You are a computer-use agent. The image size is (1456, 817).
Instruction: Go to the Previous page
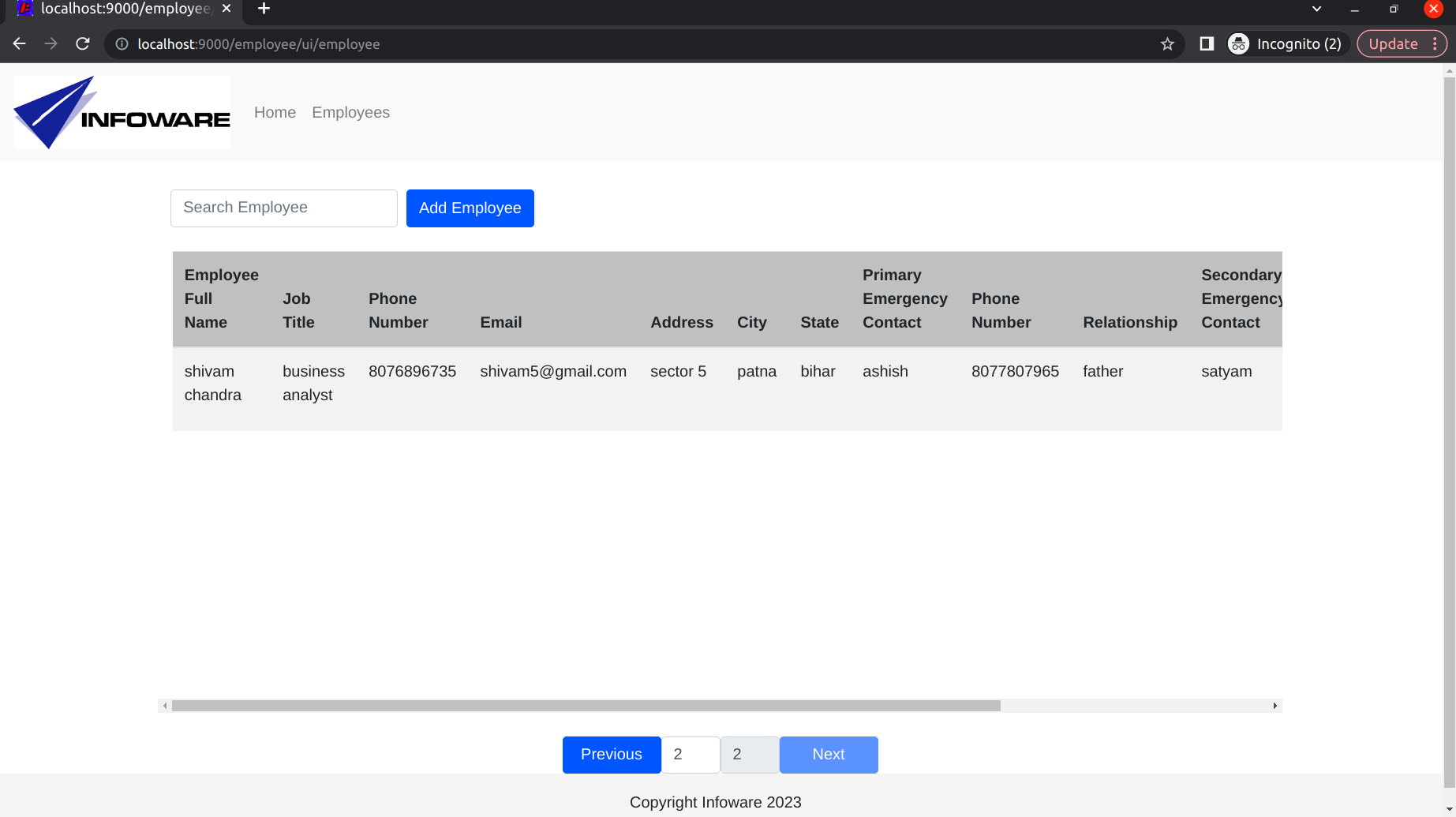tap(612, 754)
